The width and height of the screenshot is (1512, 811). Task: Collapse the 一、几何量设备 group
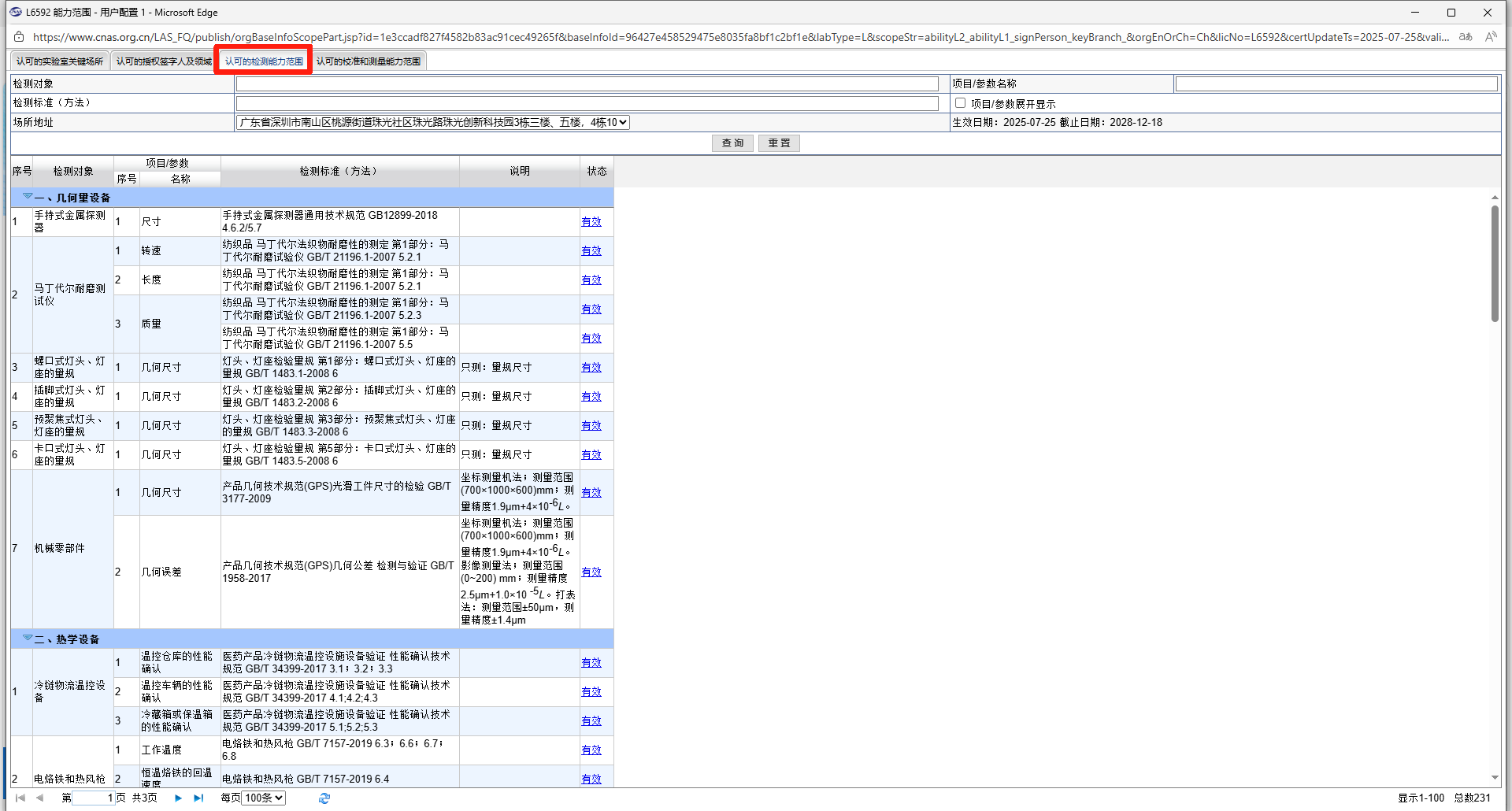(x=28, y=197)
